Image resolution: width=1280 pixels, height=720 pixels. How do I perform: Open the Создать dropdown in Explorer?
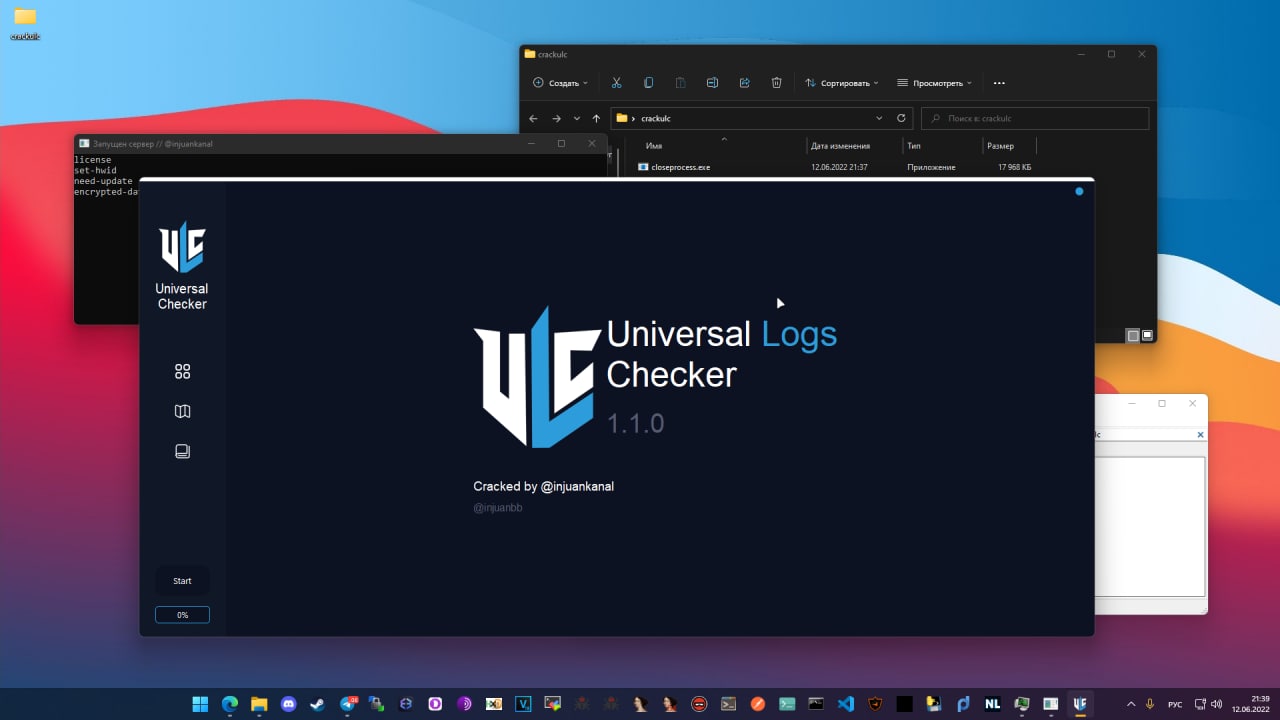(560, 83)
